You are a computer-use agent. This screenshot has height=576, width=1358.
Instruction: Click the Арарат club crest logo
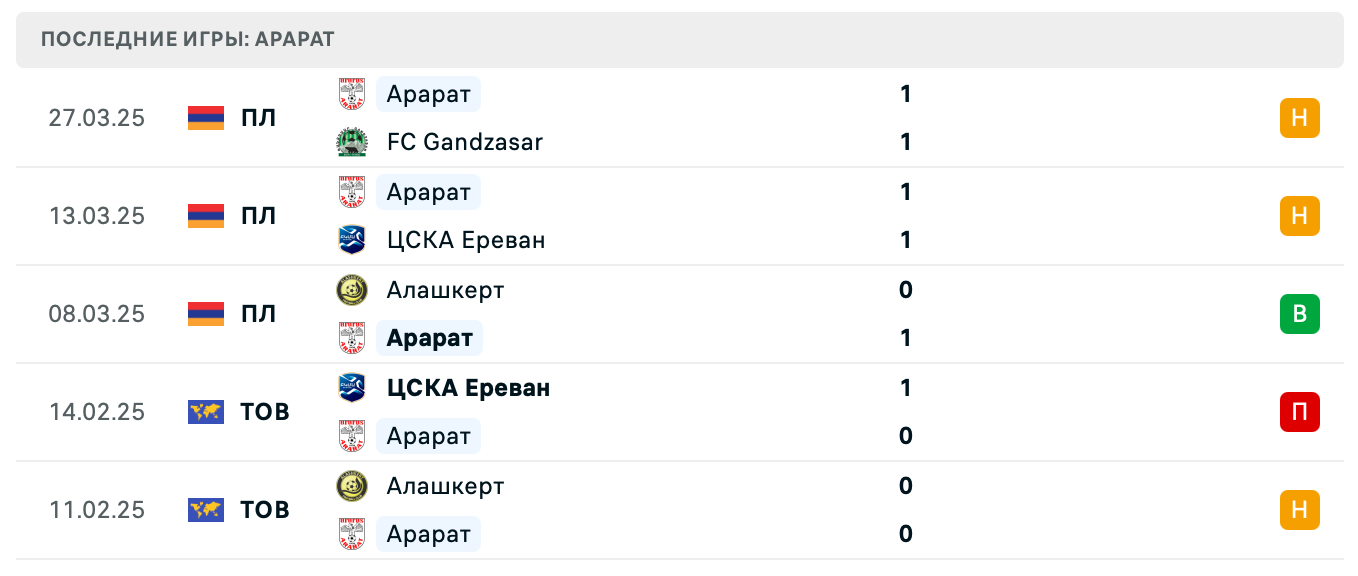coord(352,94)
